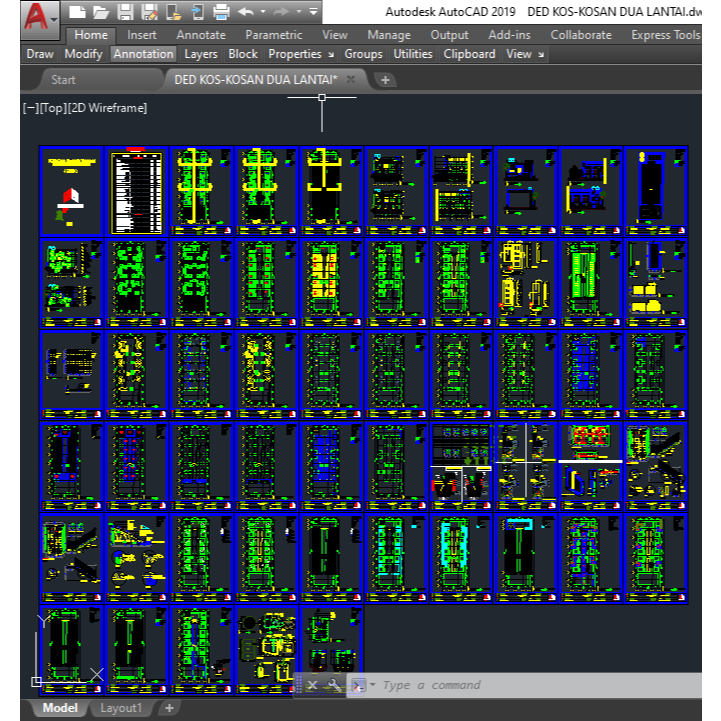Open the Collaborate ribbon tab
The width and height of the screenshot is (721, 721).
581,35
